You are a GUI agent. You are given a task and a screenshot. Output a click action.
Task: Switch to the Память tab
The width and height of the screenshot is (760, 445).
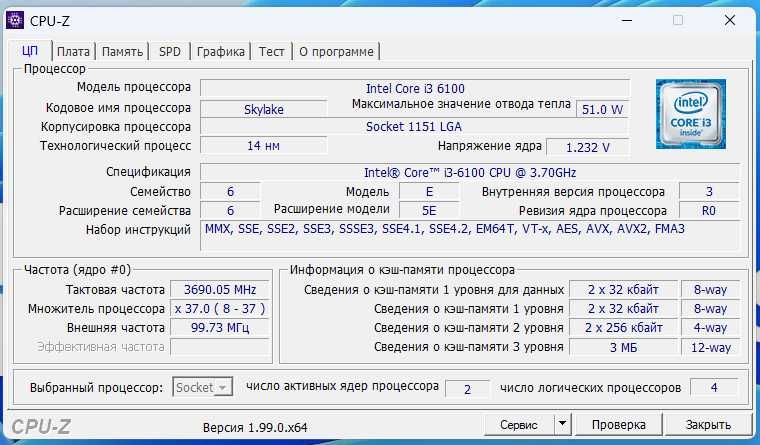[x=122, y=51]
